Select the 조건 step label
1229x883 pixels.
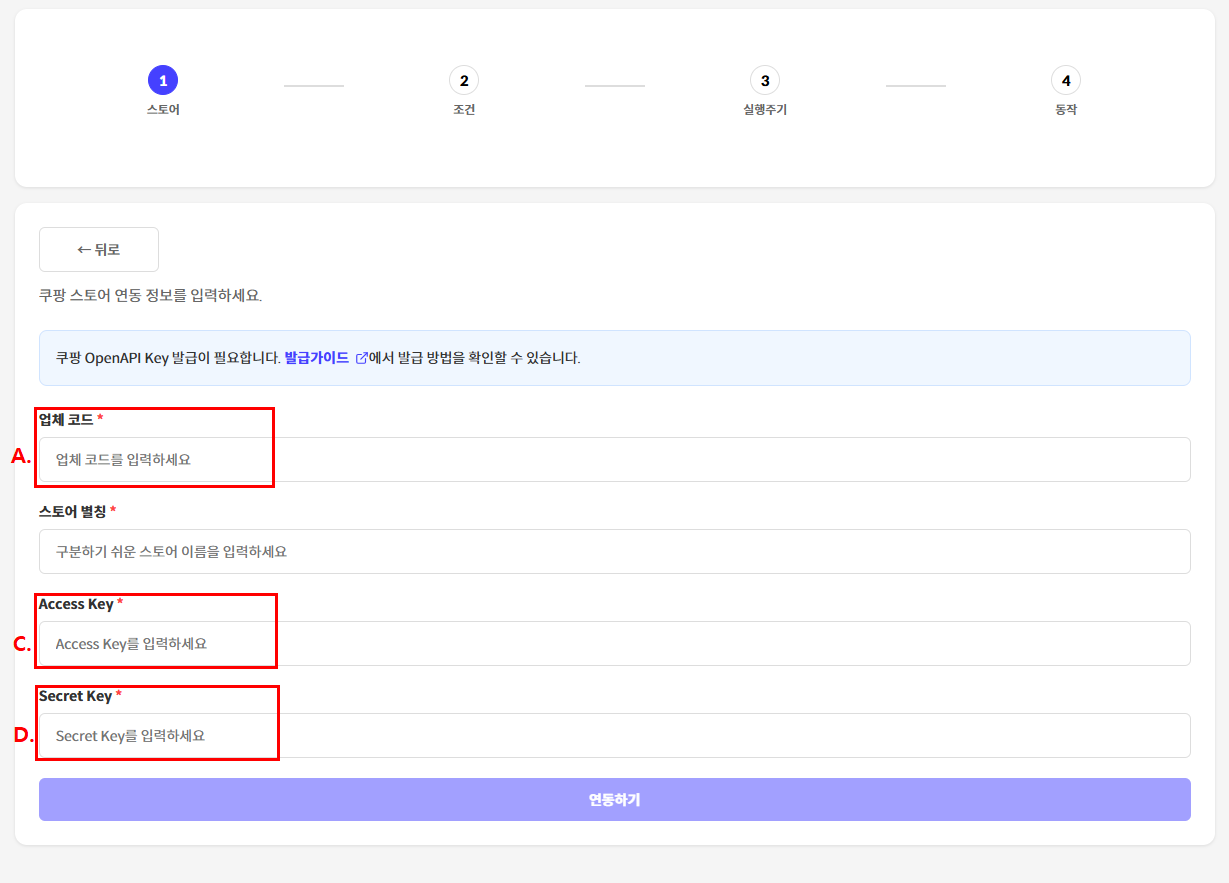click(x=464, y=110)
